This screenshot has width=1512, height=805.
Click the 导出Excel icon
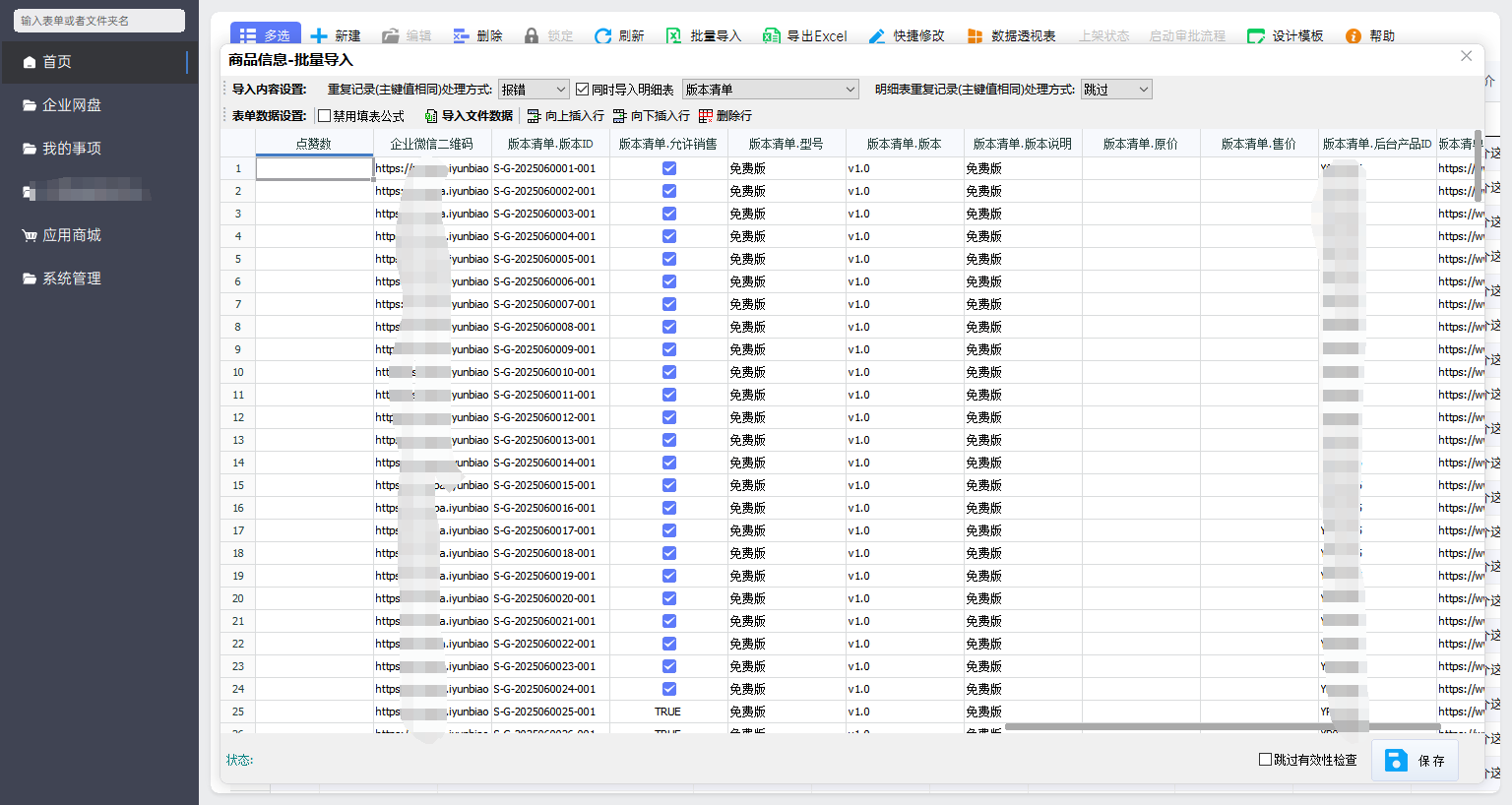click(x=772, y=36)
